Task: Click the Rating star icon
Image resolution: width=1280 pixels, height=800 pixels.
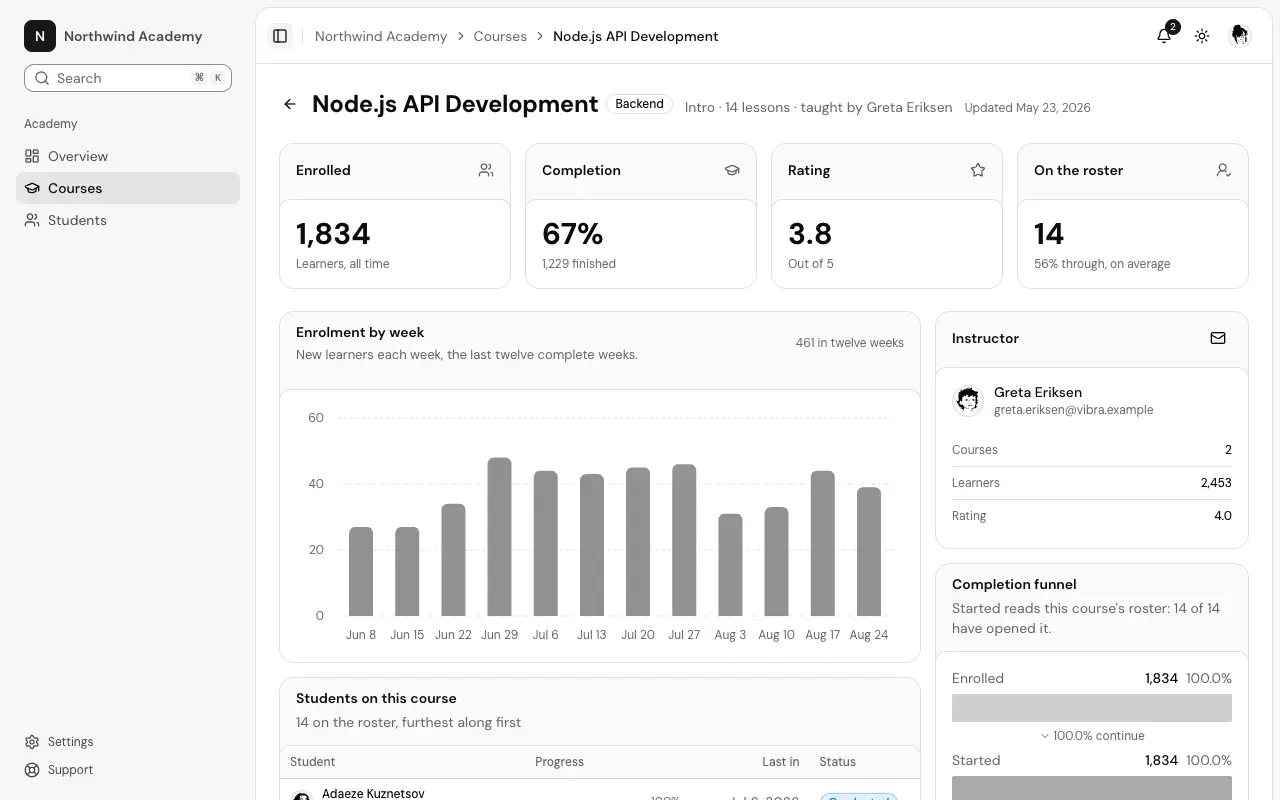Action: (x=978, y=170)
